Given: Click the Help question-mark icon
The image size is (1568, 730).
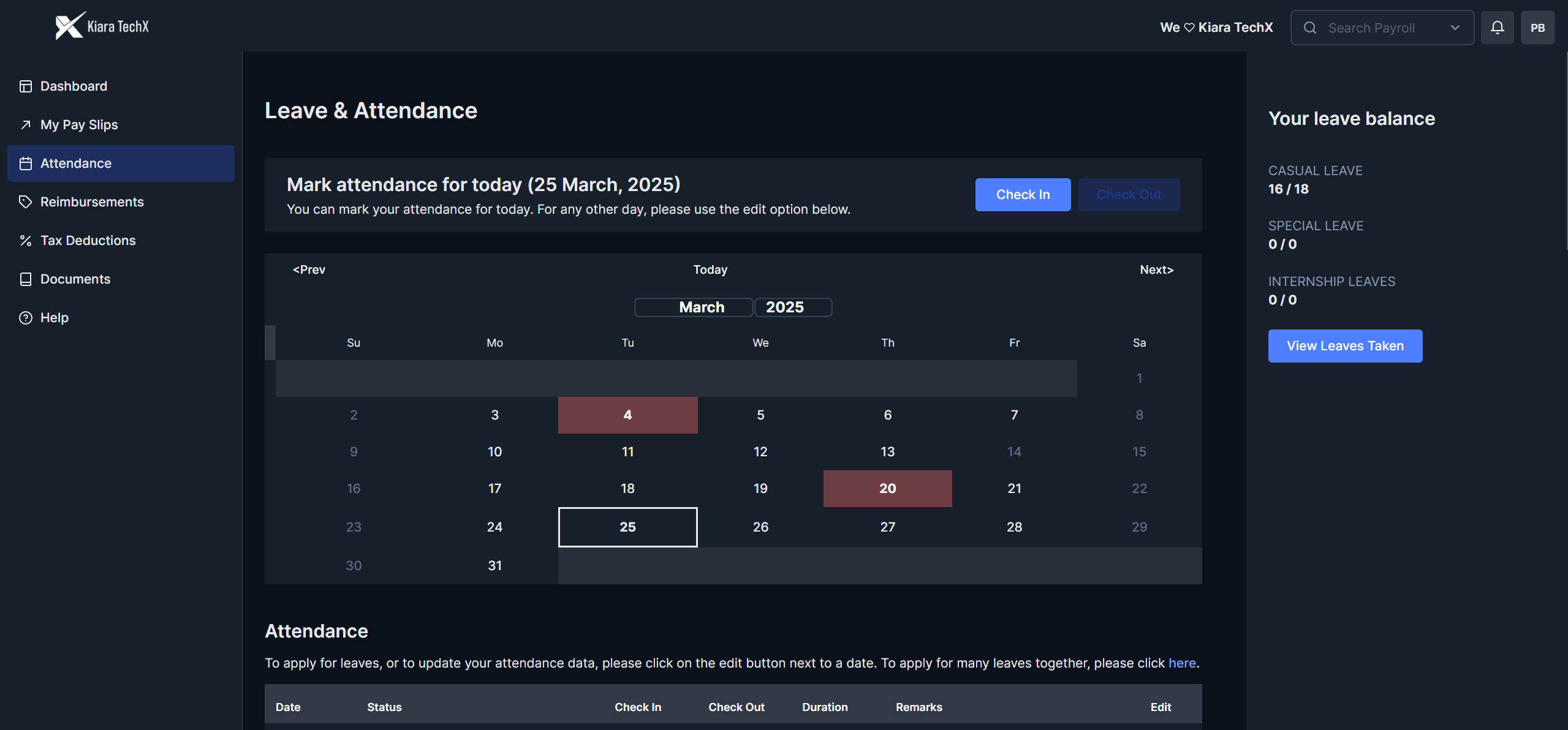Looking at the screenshot, I should coord(26,317).
